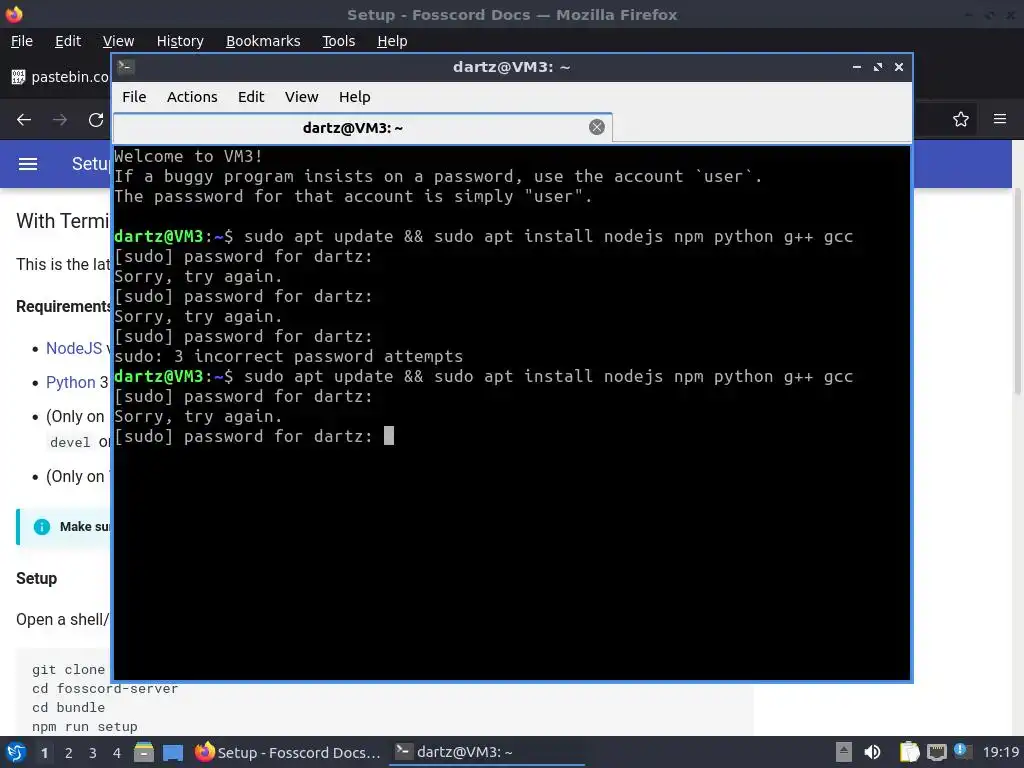The height and width of the screenshot is (768, 1024).
Task: Go back with the Firefox back arrow
Action: (24, 120)
